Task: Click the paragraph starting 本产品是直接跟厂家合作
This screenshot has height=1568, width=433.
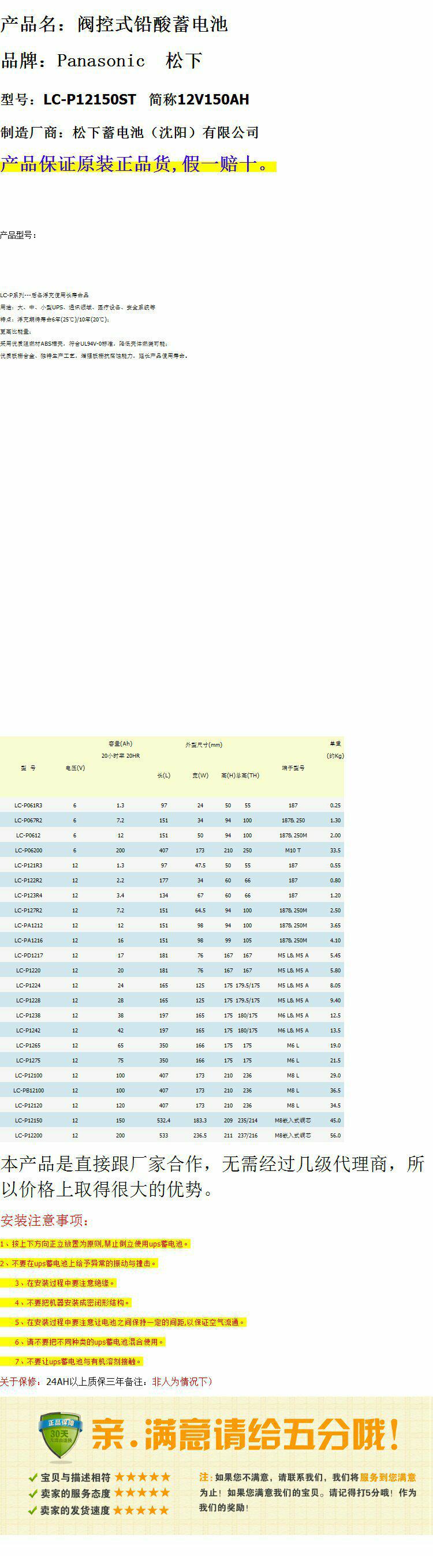Action: coord(212,1177)
